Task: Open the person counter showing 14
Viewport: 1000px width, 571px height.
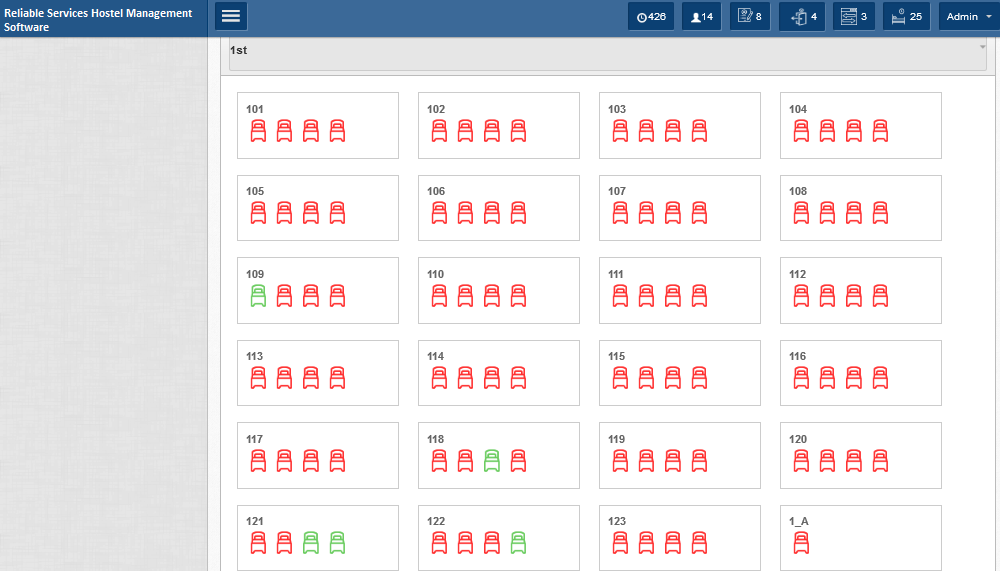Action: (x=702, y=17)
